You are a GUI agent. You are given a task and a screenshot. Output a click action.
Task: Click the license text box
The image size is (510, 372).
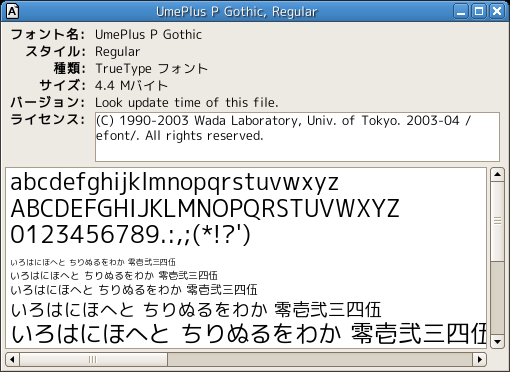297,137
